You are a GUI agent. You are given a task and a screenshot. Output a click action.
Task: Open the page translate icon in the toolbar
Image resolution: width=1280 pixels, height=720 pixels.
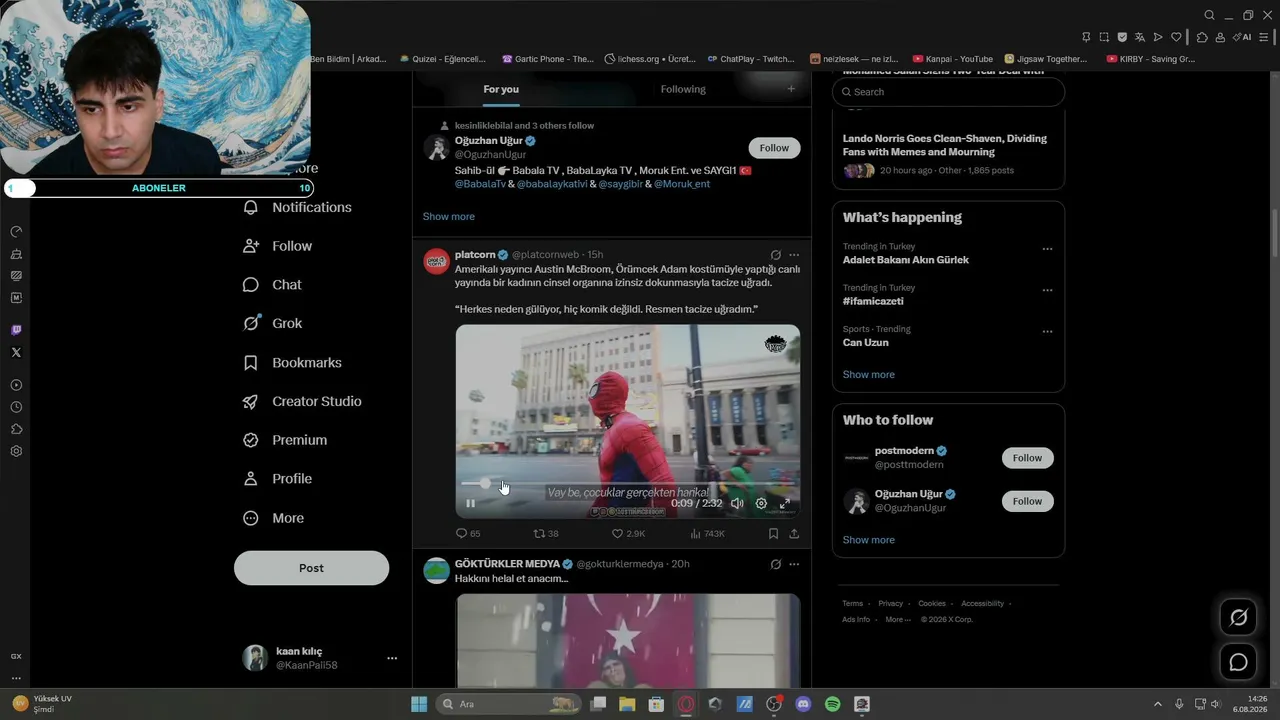coord(1140,37)
